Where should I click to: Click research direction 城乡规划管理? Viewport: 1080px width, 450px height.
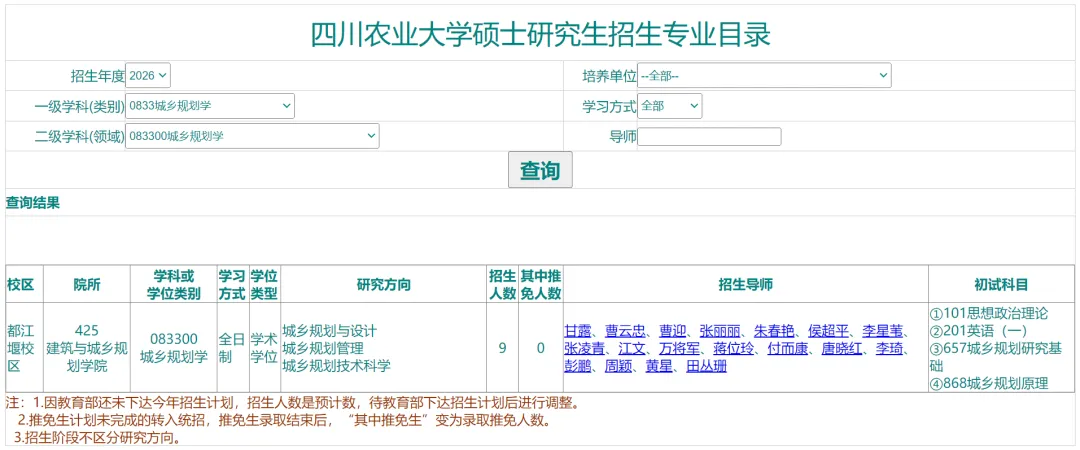[323, 348]
